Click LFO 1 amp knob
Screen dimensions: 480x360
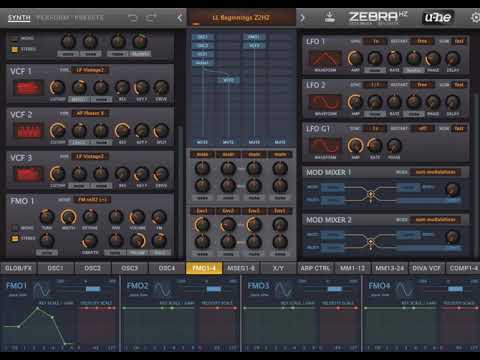point(355,58)
